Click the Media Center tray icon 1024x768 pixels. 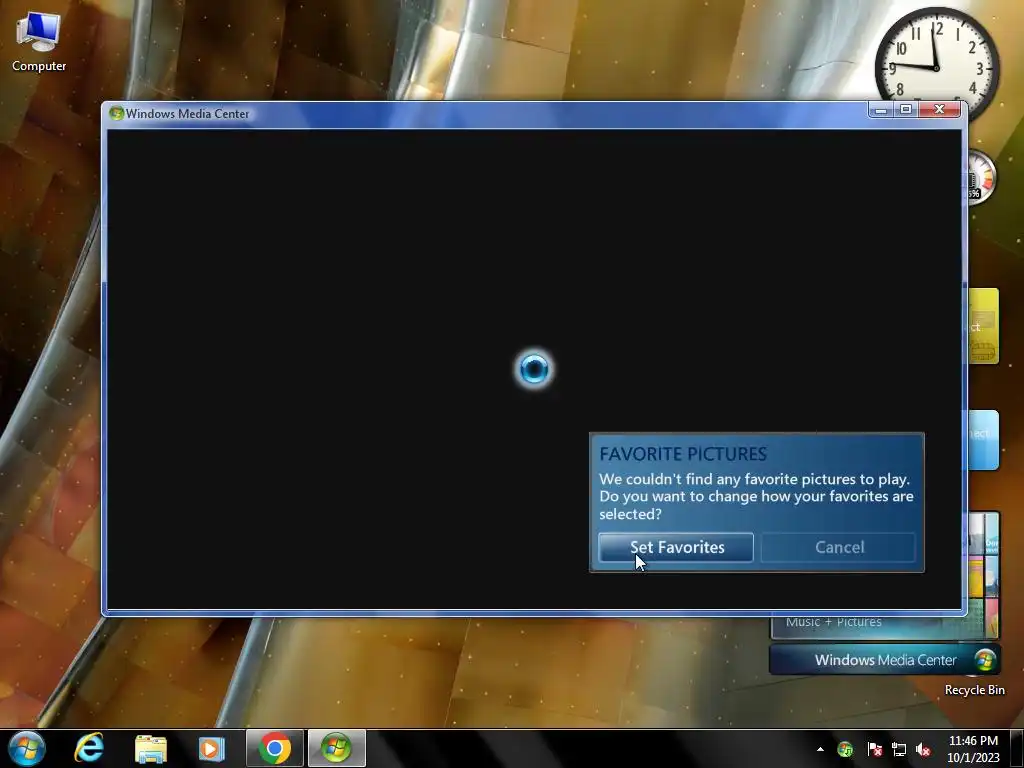click(x=845, y=749)
